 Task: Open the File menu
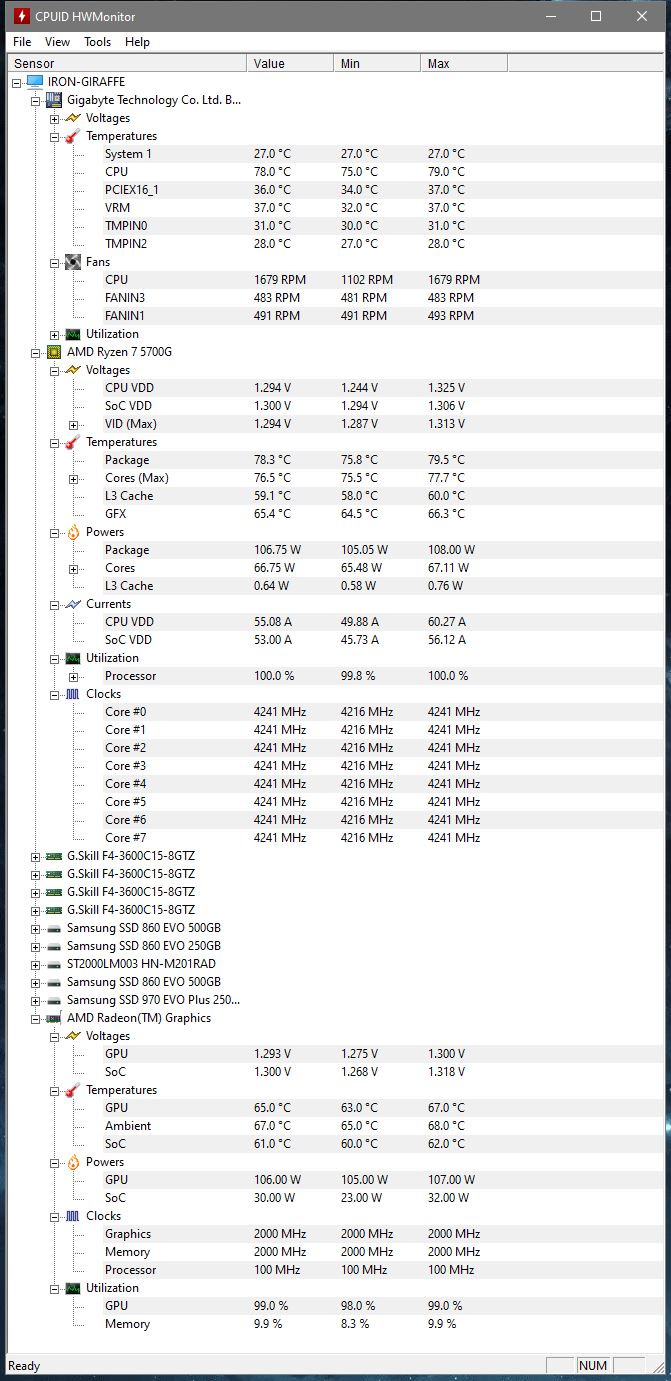coord(22,42)
